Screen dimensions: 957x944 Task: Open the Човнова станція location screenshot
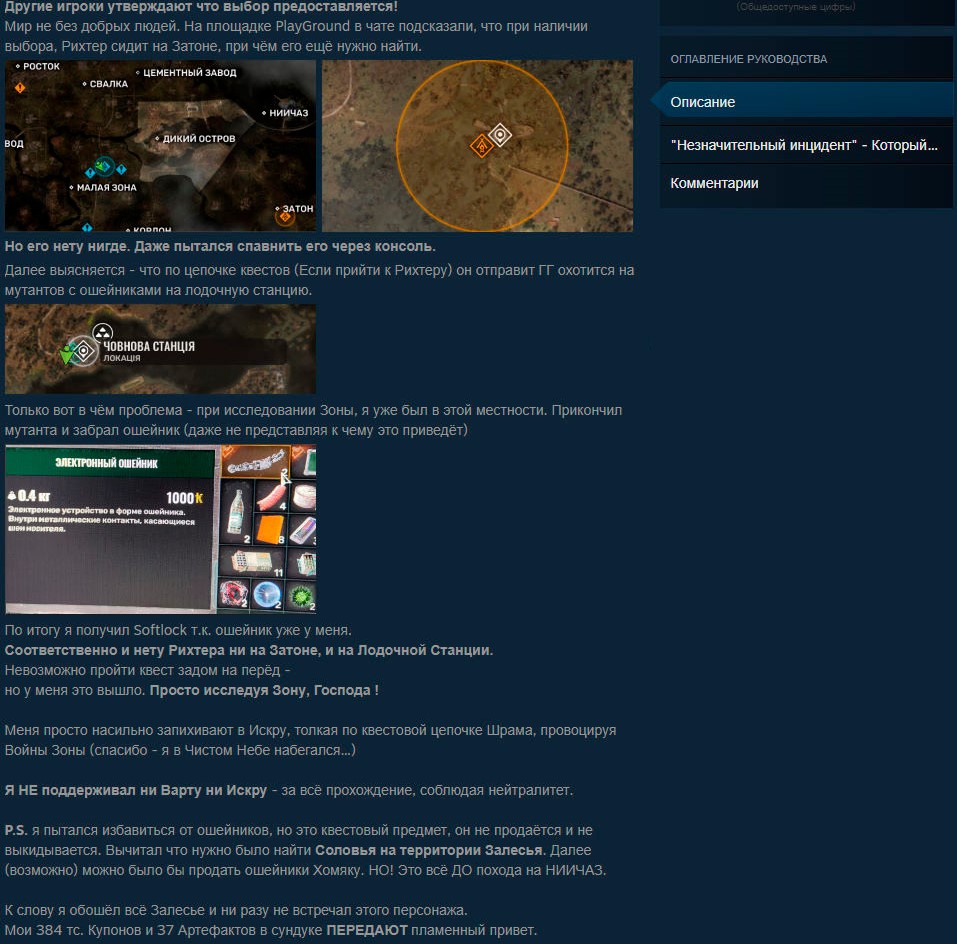(161, 349)
